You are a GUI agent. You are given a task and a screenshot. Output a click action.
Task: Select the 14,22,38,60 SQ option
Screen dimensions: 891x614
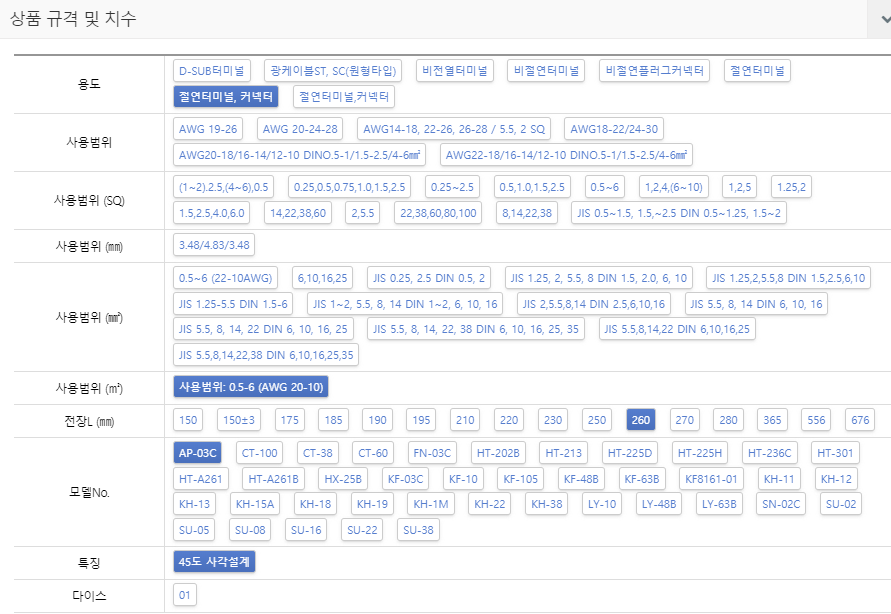(298, 213)
